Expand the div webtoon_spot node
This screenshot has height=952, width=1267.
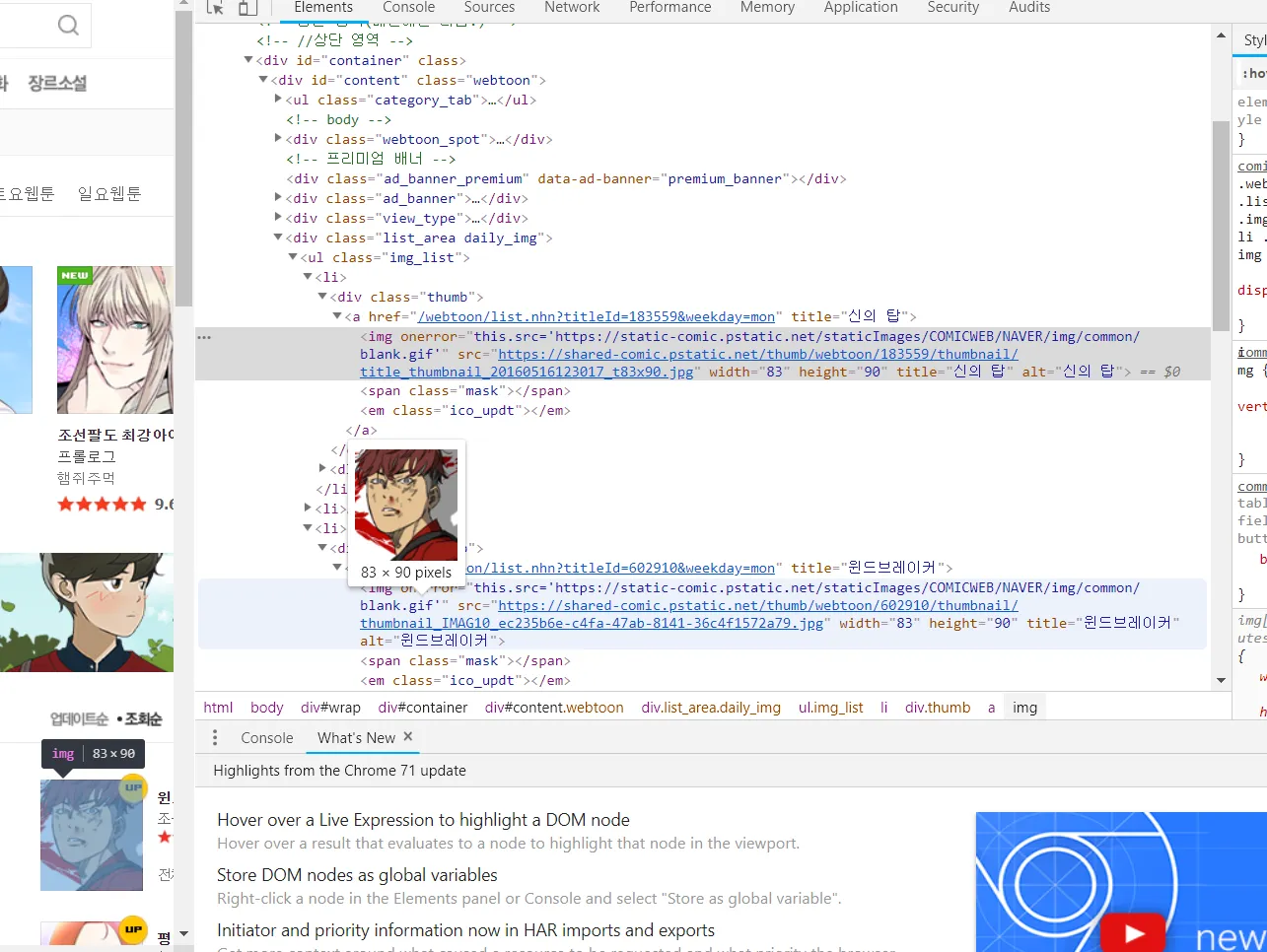point(278,139)
